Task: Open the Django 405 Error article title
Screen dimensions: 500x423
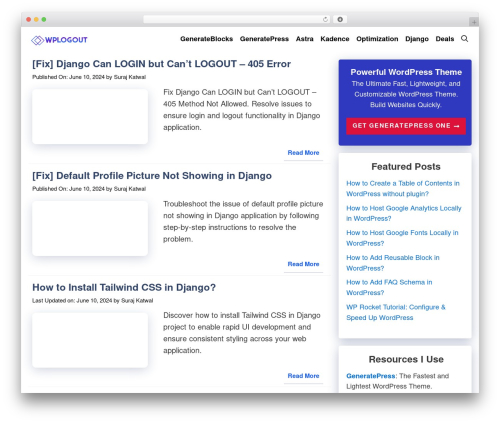Action: tap(161, 64)
